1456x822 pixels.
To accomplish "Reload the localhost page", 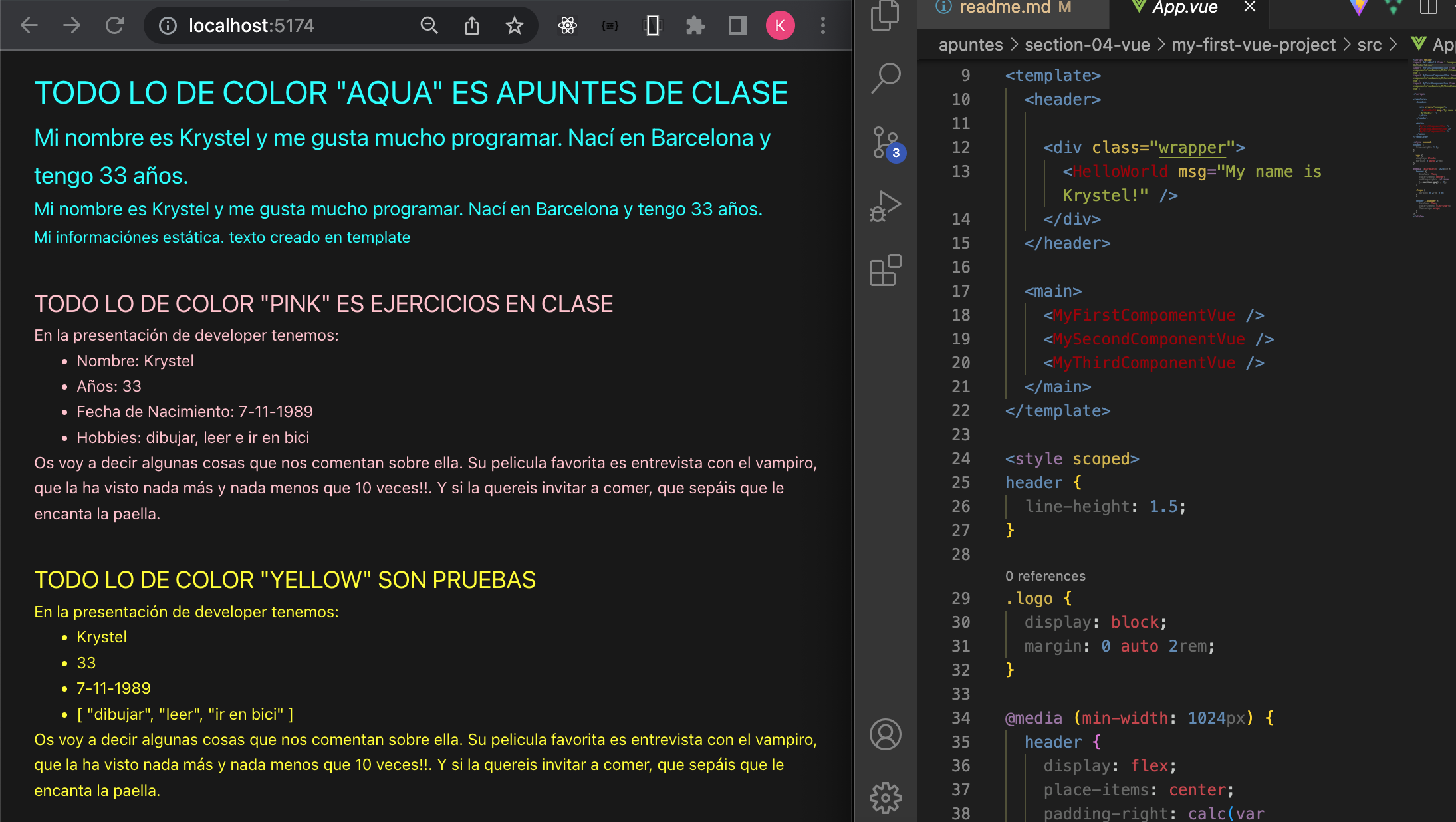I will [114, 26].
